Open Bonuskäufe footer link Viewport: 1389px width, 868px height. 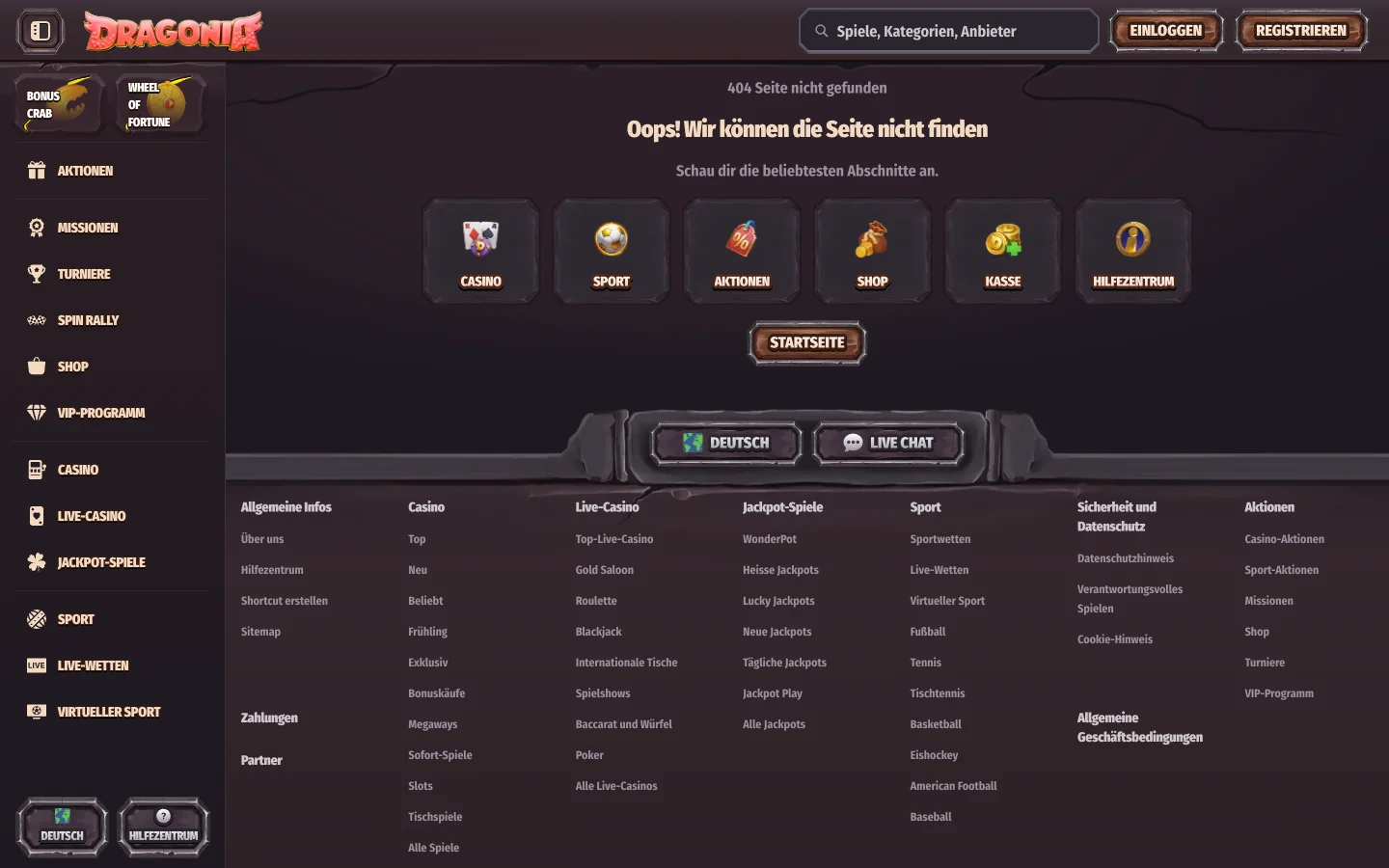coord(437,693)
